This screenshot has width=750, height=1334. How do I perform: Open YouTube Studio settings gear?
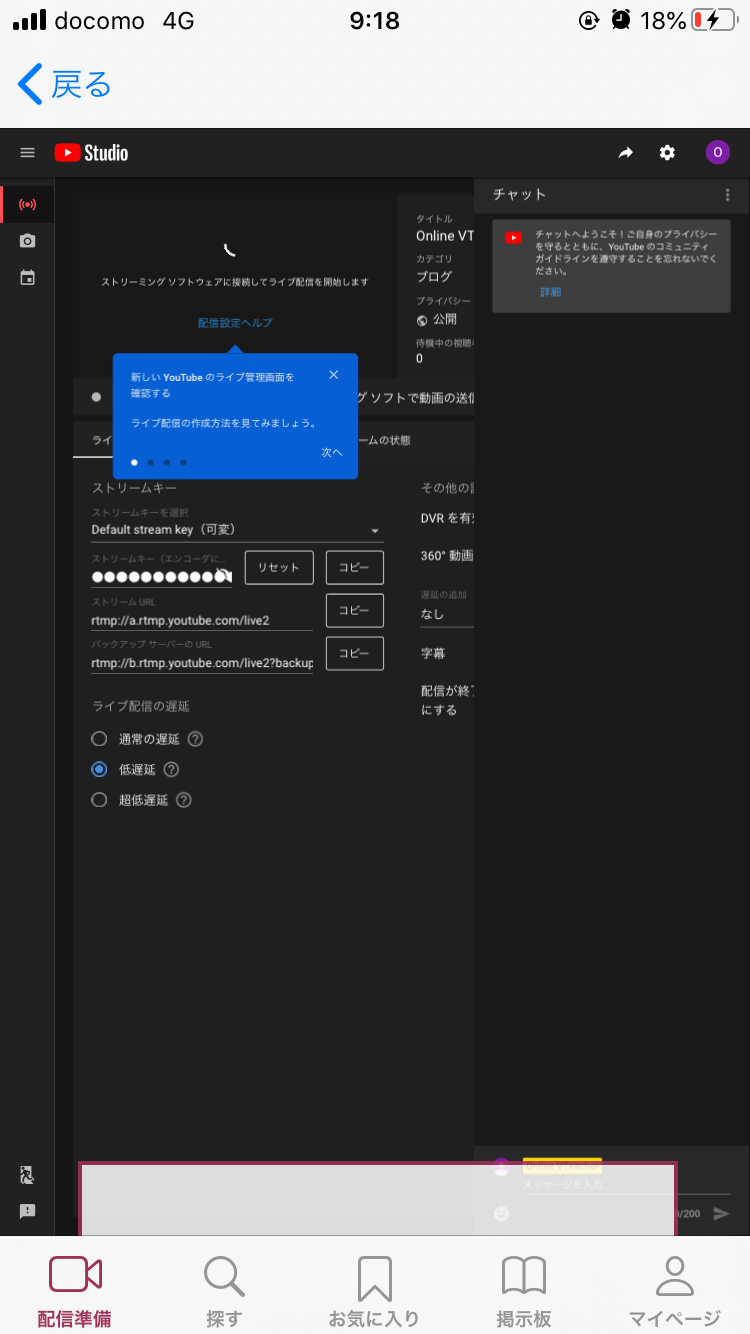[667, 153]
